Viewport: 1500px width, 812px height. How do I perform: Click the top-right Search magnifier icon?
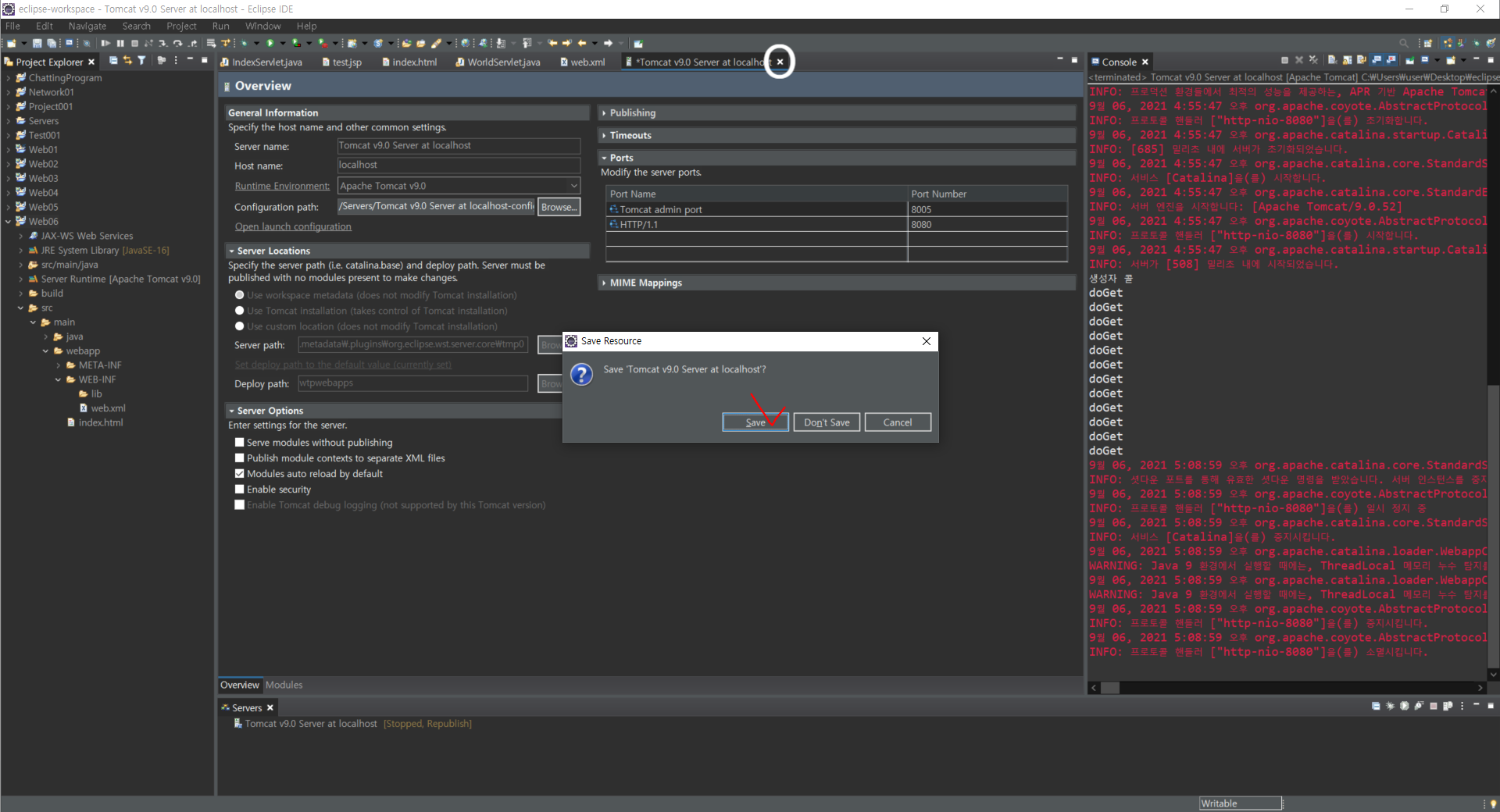pyautogui.click(x=1404, y=43)
